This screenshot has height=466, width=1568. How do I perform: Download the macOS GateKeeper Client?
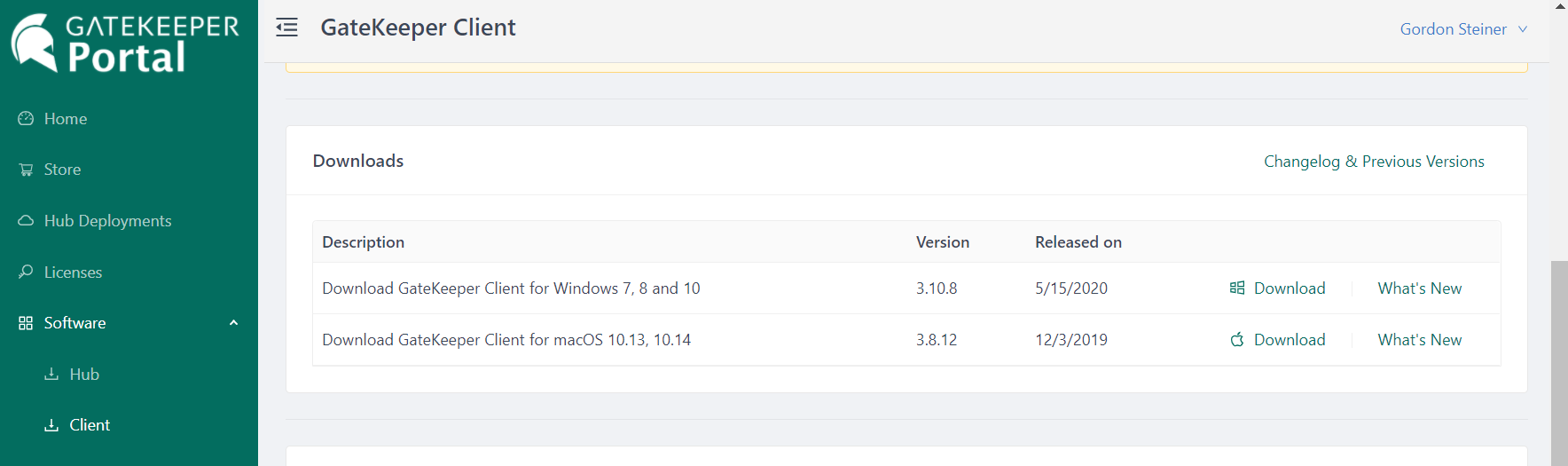(1289, 340)
